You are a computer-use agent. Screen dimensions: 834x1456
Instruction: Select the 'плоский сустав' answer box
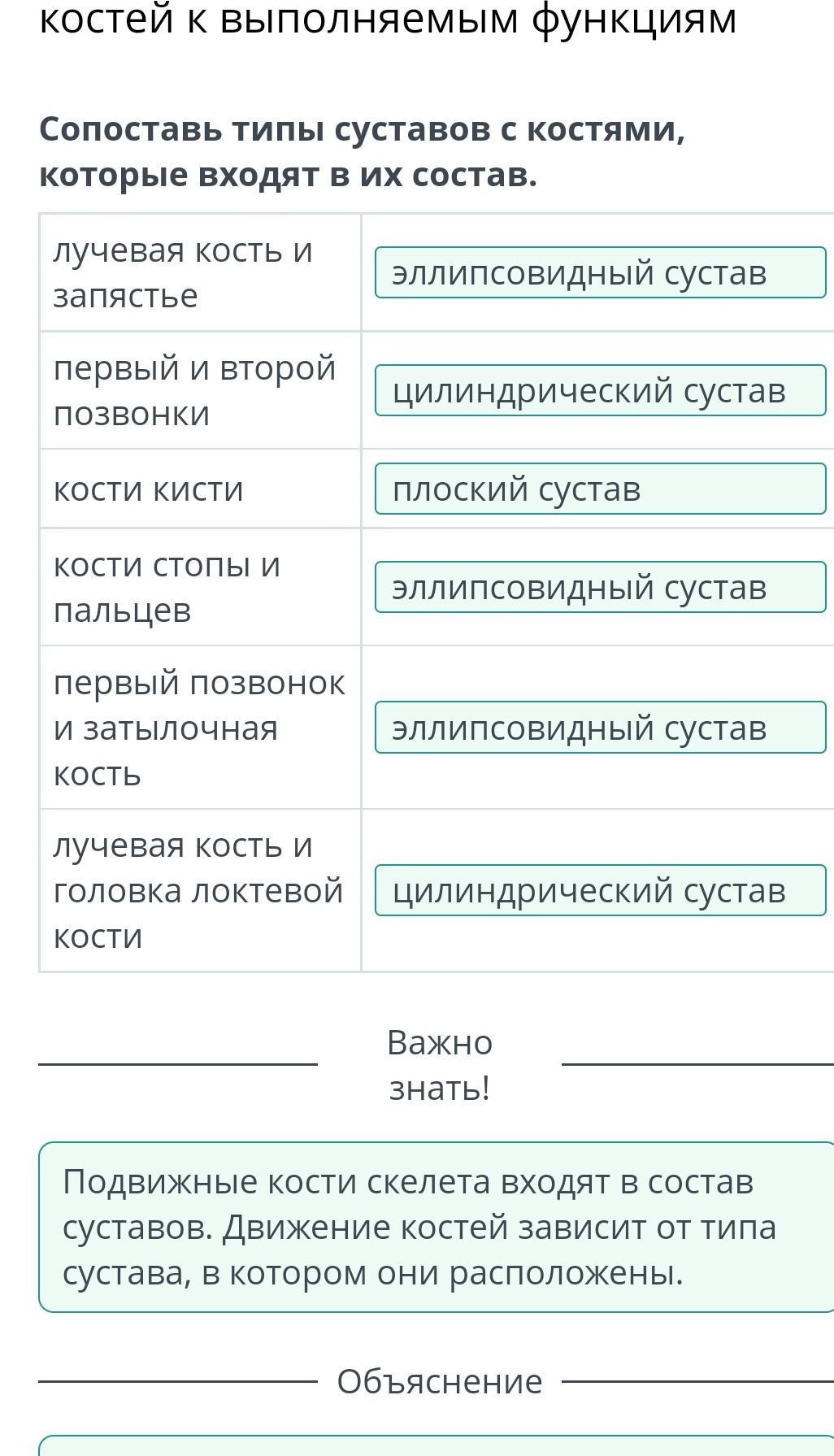pyautogui.click(x=600, y=489)
